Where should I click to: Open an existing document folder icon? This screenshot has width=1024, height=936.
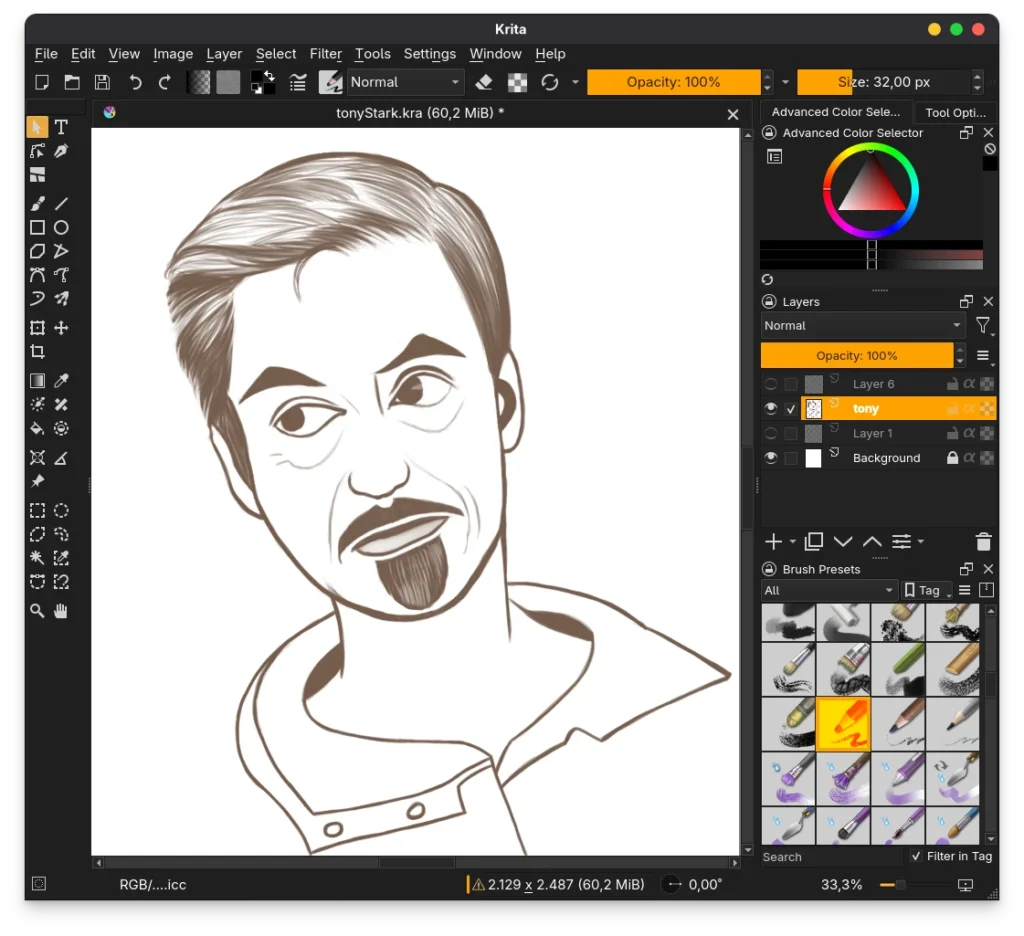coord(72,82)
